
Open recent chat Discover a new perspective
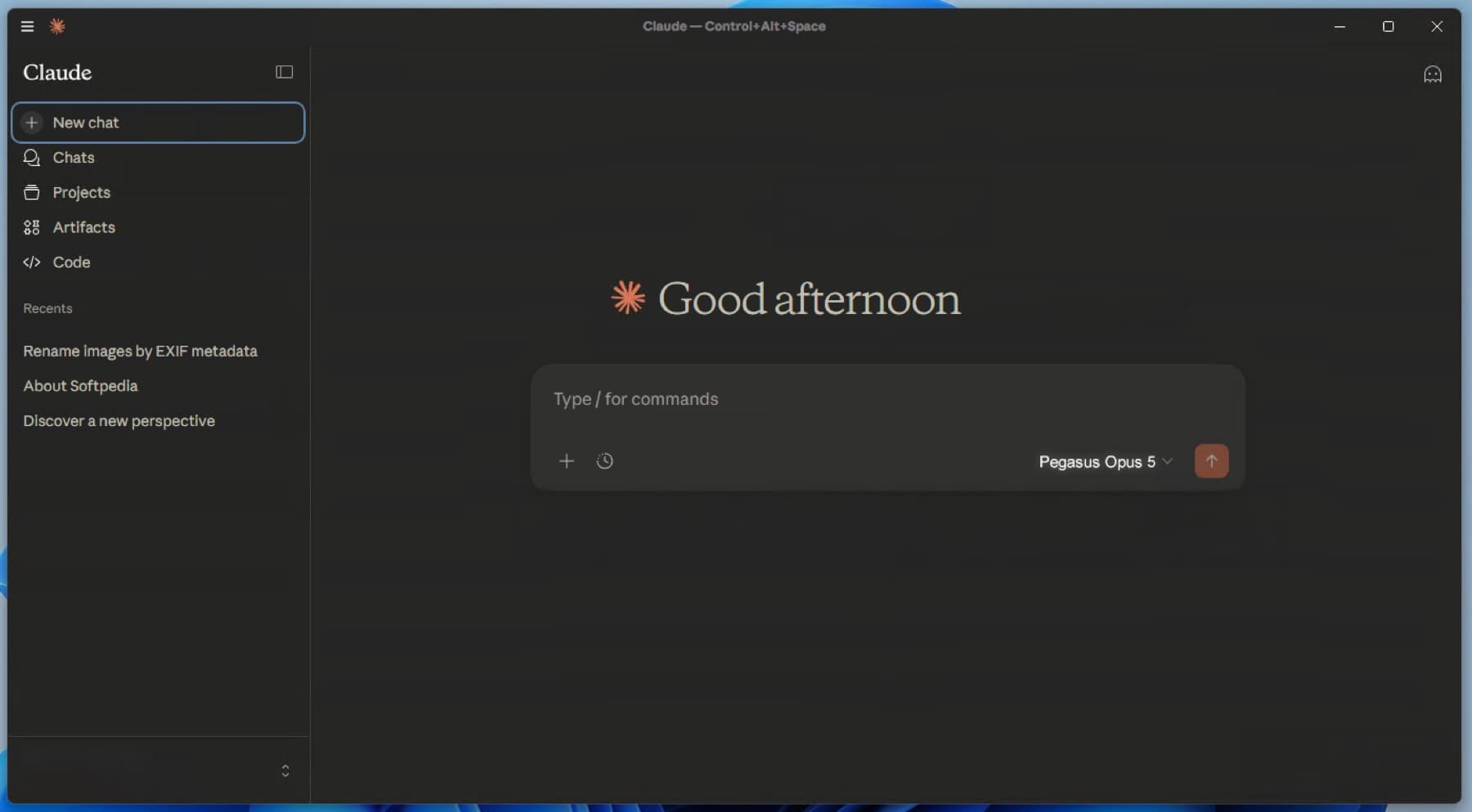click(119, 421)
